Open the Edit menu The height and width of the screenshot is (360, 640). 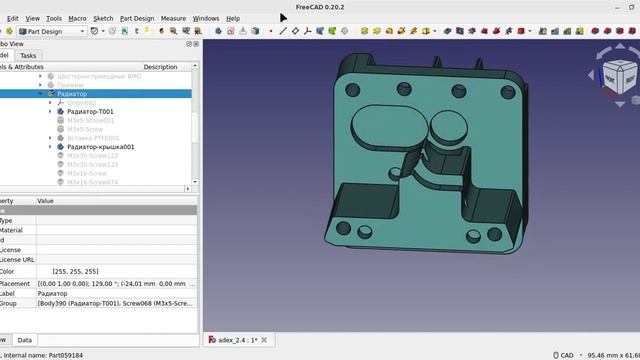13,18
